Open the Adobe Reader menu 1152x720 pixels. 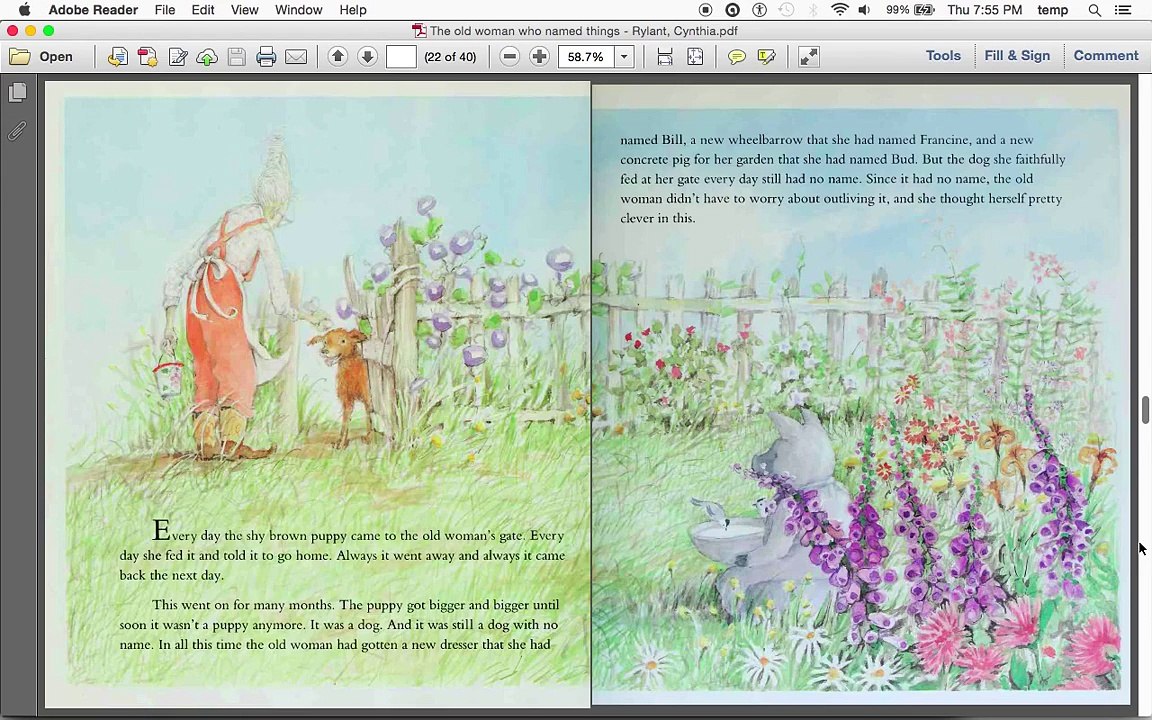point(93,10)
